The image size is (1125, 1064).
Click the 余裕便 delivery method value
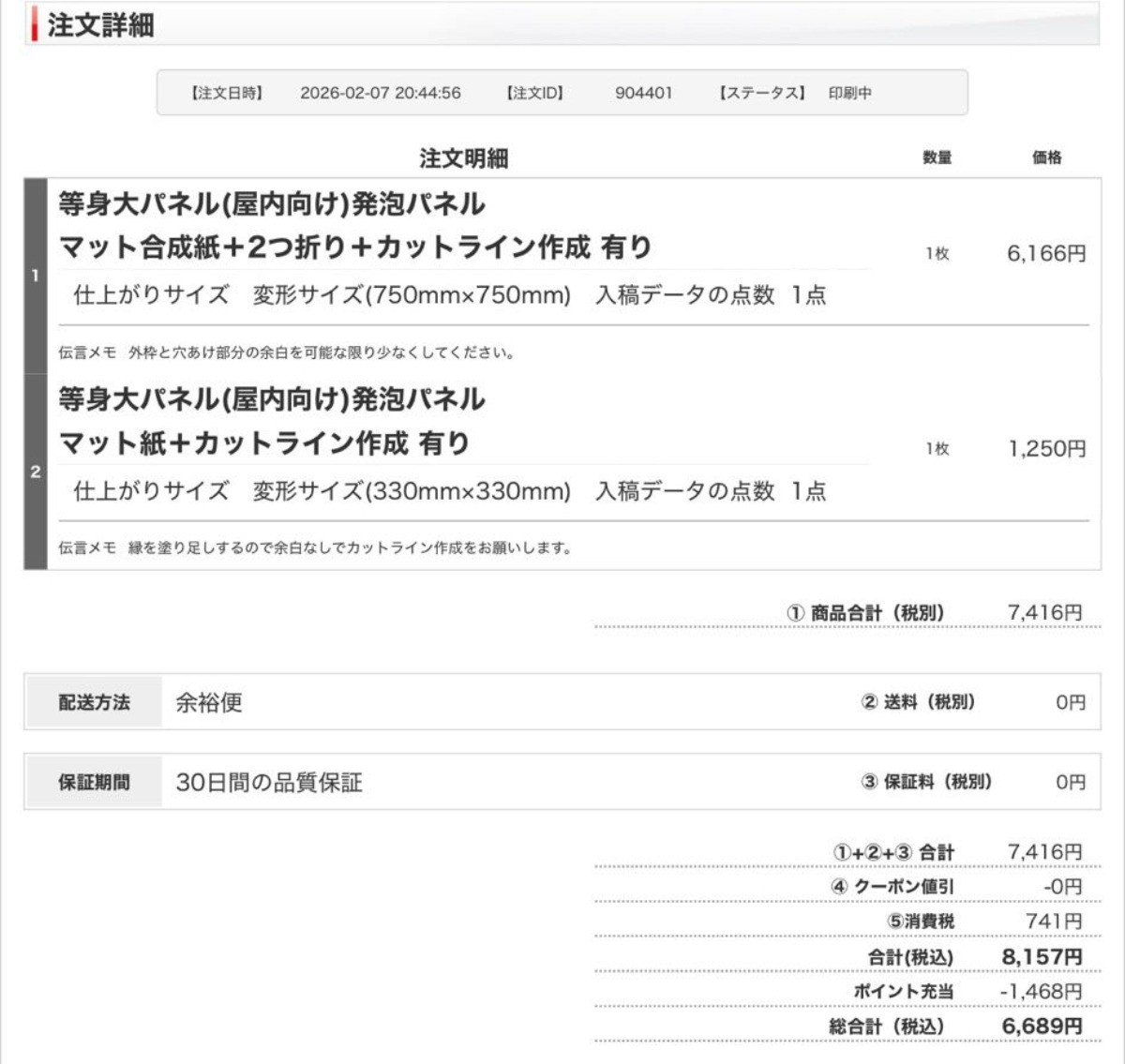pos(209,702)
